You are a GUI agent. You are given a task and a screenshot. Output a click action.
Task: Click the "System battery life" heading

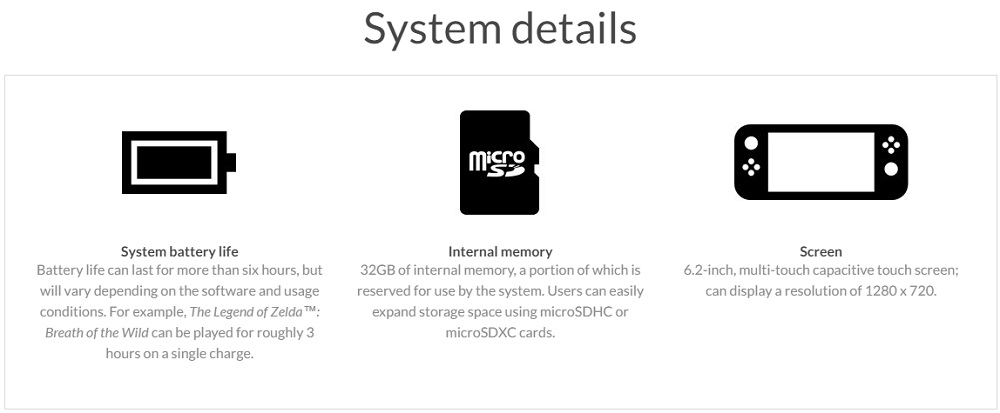pyautogui.click(x=179, y=251)
